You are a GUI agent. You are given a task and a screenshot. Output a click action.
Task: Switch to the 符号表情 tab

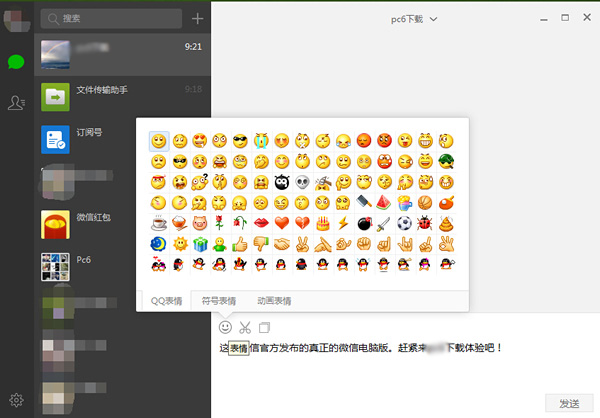click(x=219, y=301)
